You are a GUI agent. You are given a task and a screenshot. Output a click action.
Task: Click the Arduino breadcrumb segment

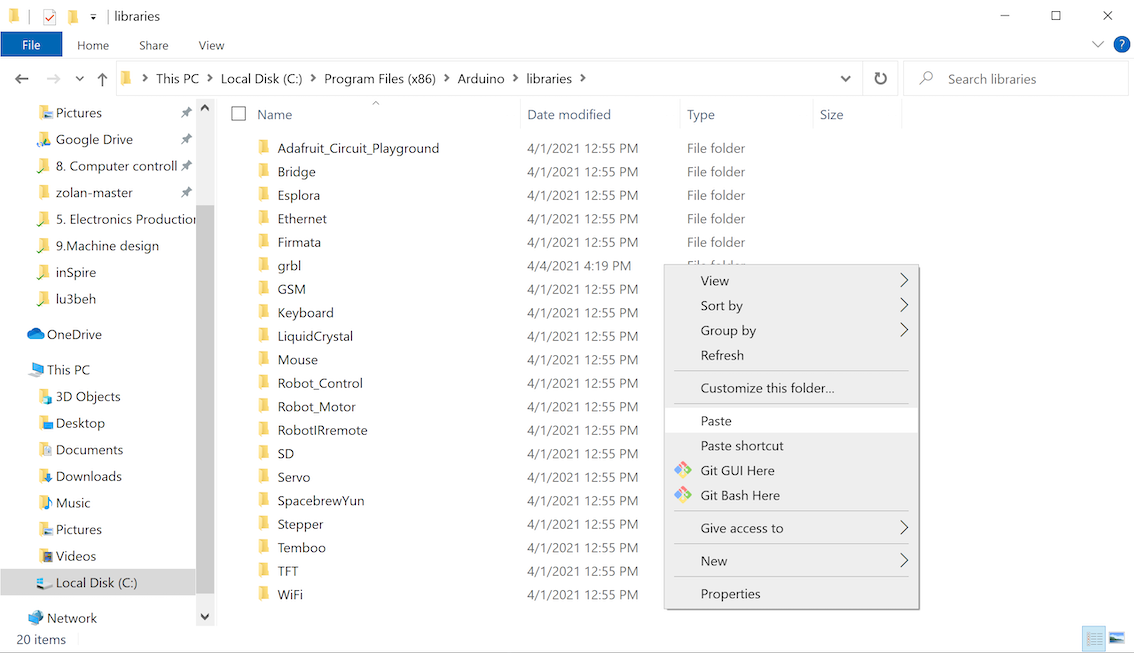point(481,79)
